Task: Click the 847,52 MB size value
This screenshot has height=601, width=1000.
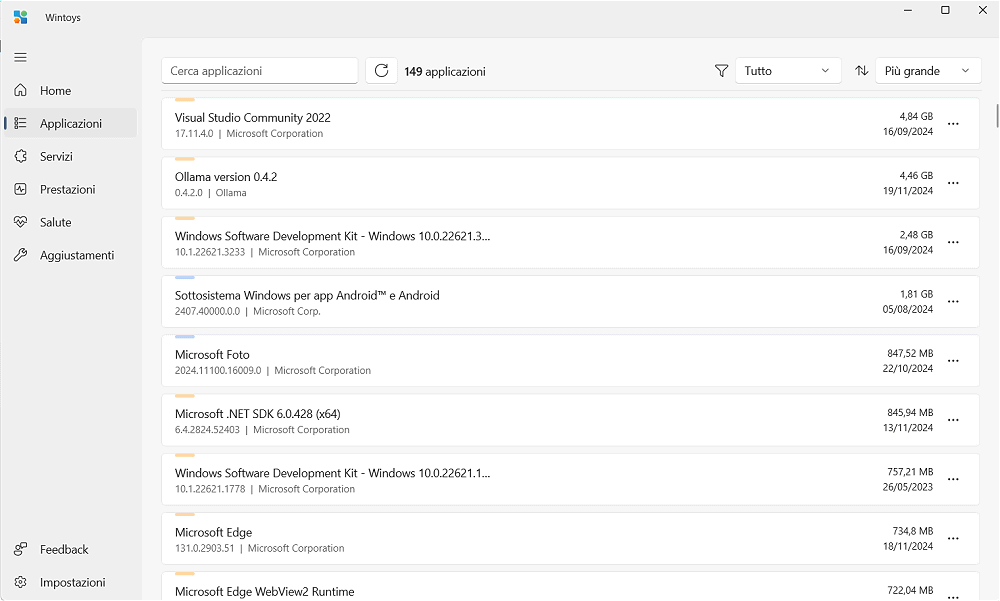Action: (x=910, y=353)
